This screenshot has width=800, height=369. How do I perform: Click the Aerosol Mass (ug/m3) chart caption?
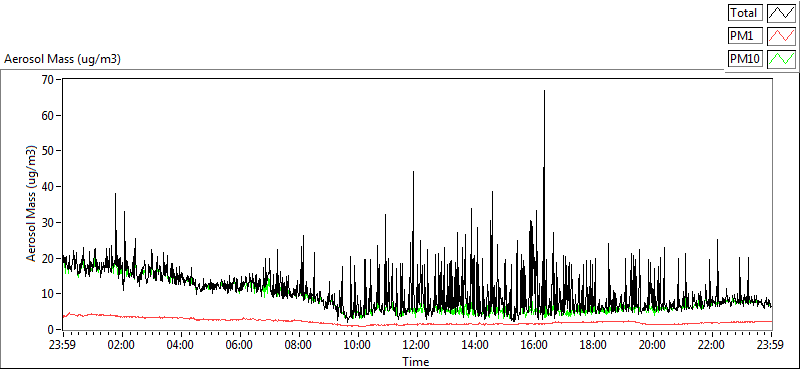[x=62, y=59]
